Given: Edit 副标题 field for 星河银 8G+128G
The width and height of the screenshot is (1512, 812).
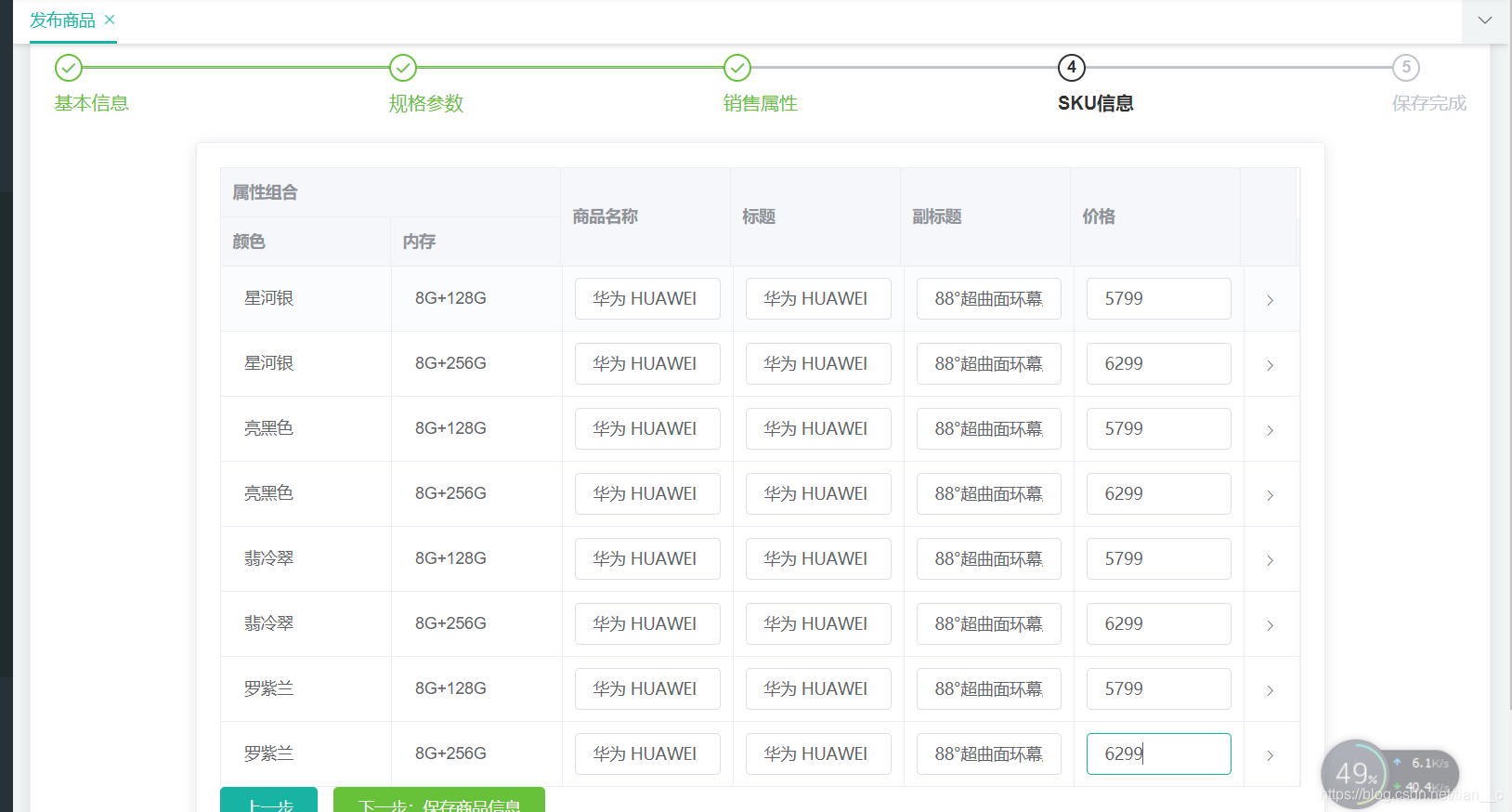Looking at the screenshot, I should [989, 298].
